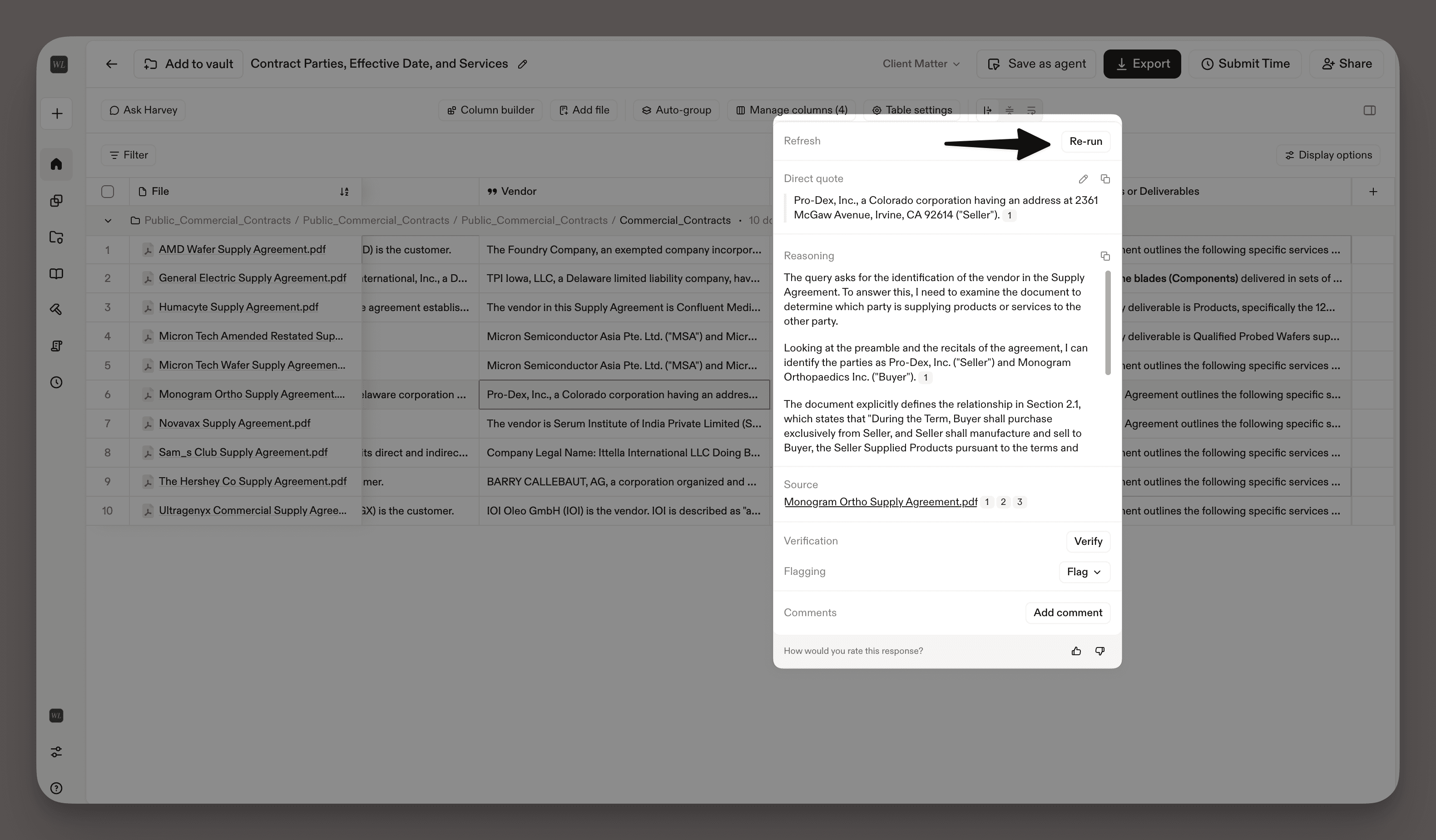Open the settings sliders sidebar icon
The height and width of the screenshot is (840, 1436).
pos(56,752)
